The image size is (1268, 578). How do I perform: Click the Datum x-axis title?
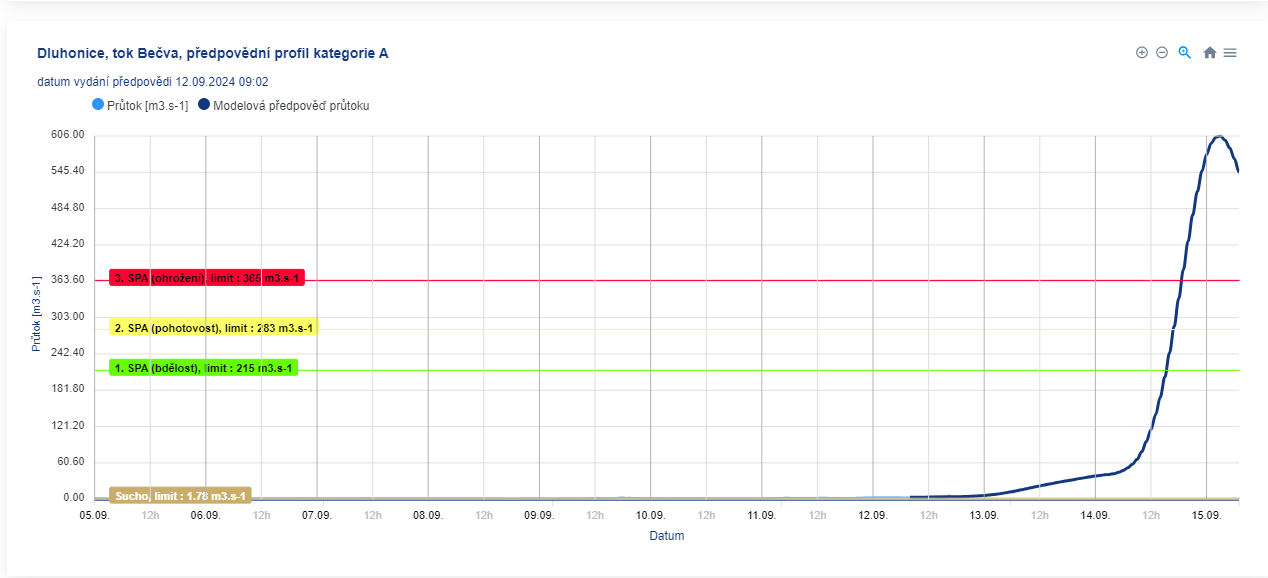coord(666,536)
